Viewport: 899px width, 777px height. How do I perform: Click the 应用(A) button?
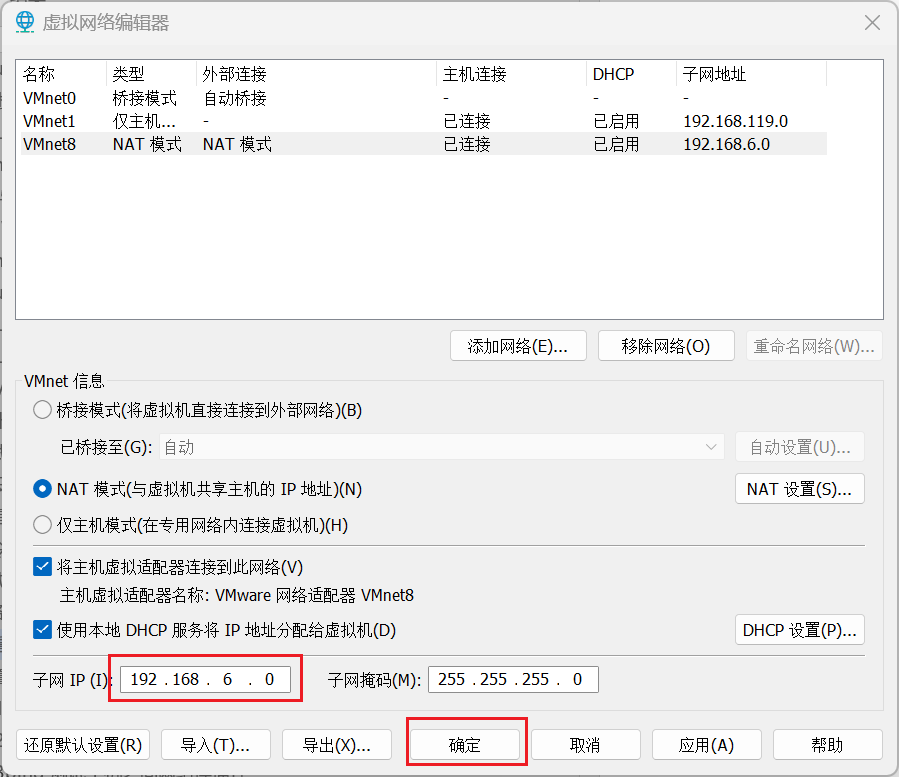(706, 745)
